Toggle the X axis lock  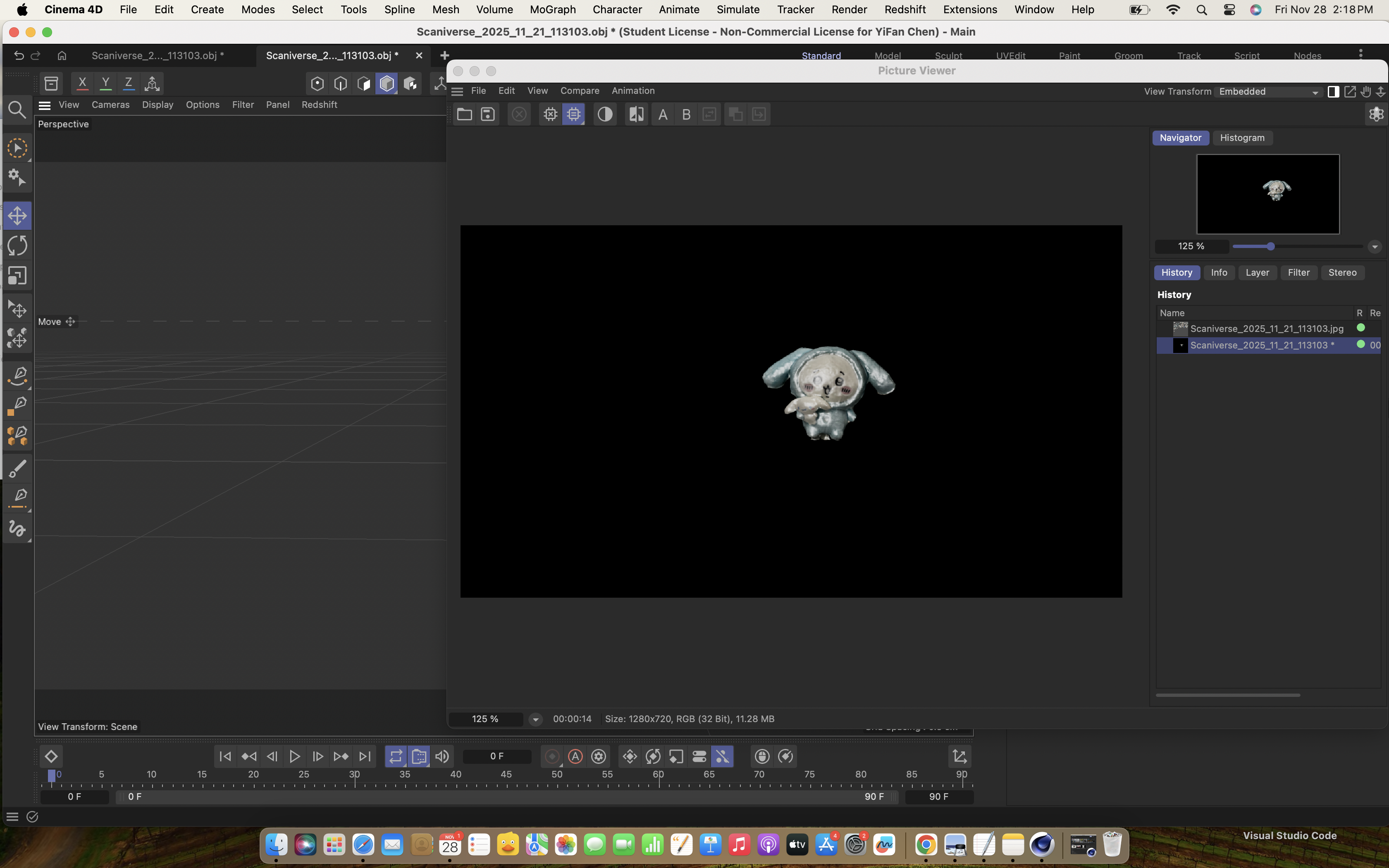click(x=82, y=84)
